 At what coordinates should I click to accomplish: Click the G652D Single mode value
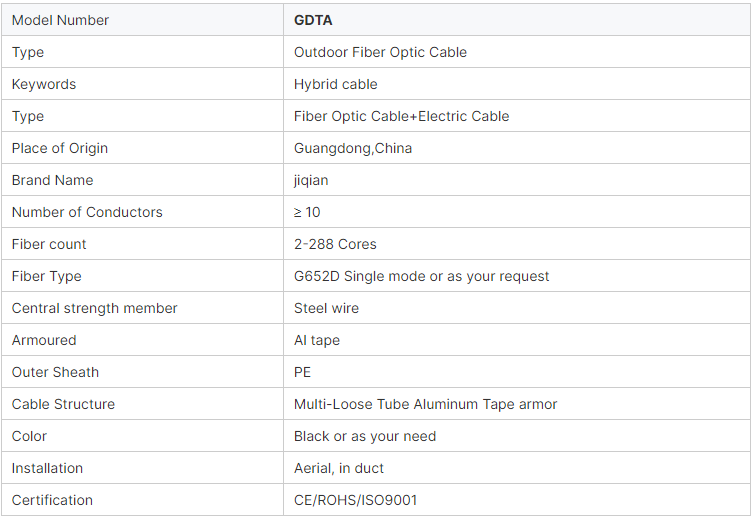(421, 276)
